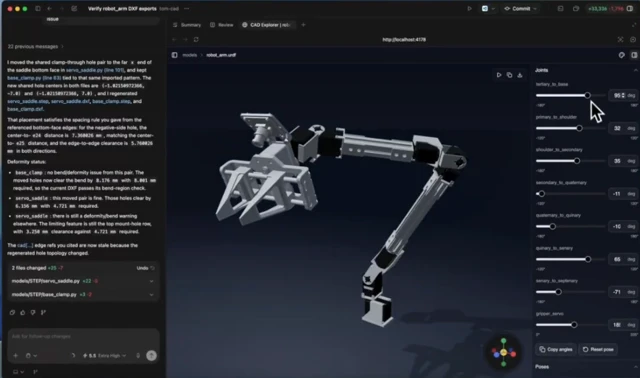Send the message with arrow button
Image resolution: width=640 pixels, height=378 pixels.
pyautogui.click(x=151, y=356)
